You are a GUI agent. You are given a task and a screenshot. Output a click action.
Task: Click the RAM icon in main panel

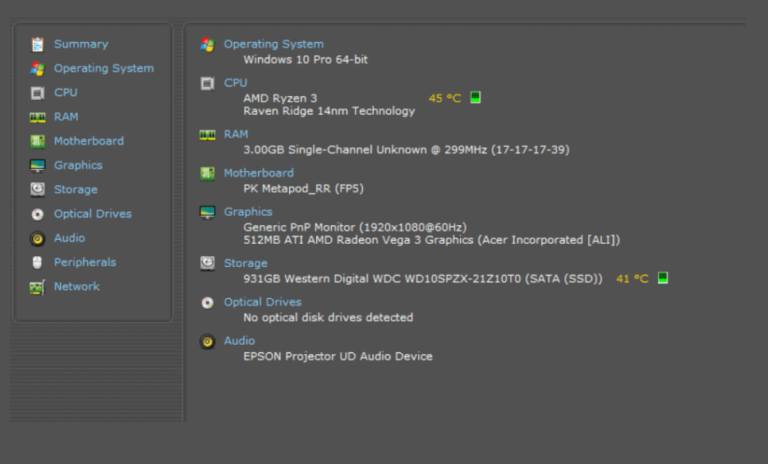pos(207,135)
